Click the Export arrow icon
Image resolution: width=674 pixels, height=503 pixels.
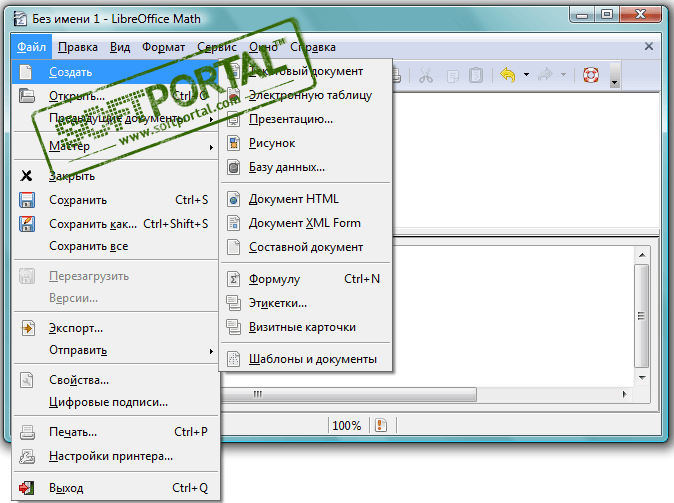(x=28, y=328)
